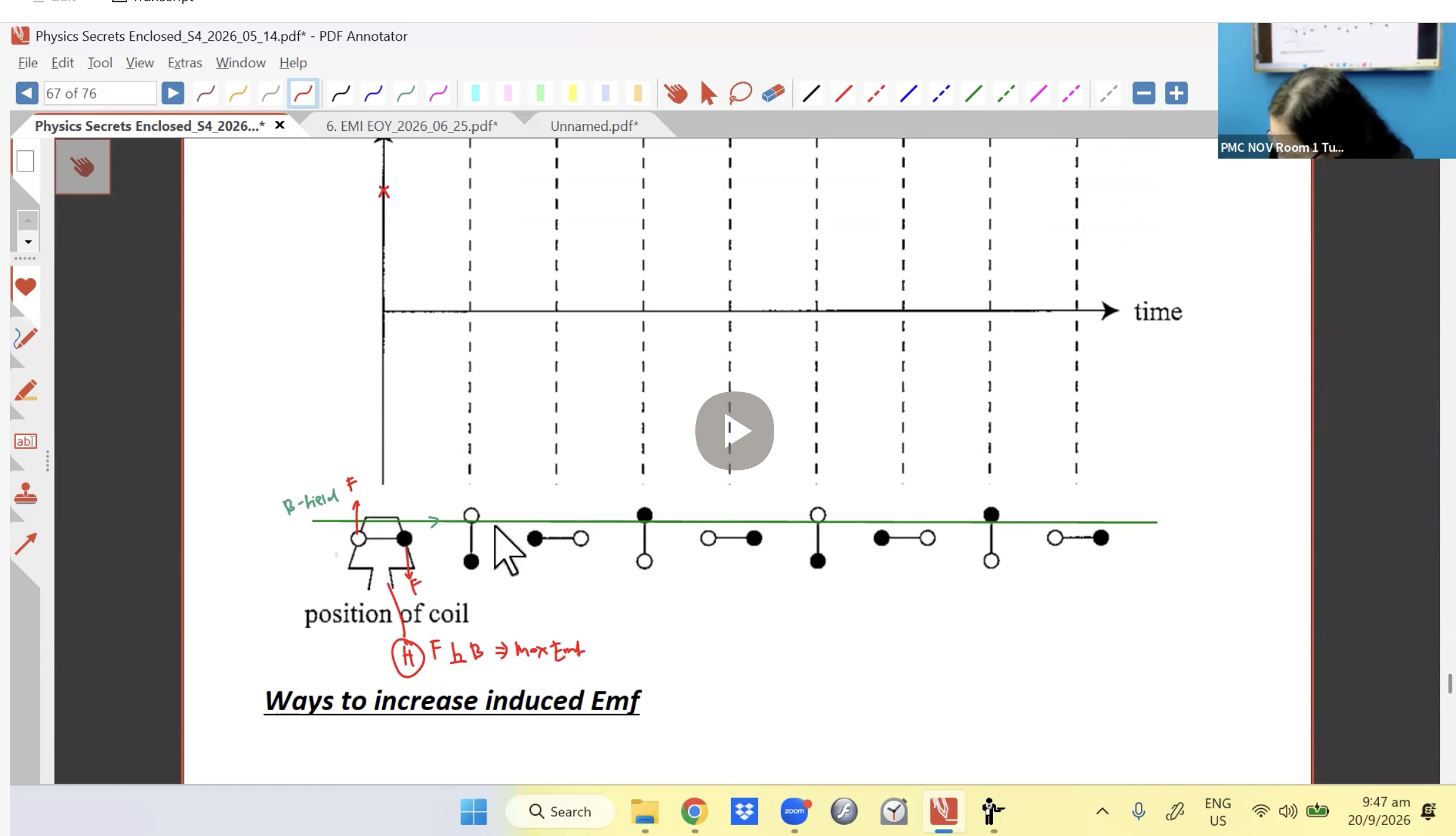Select the dark red pen preset
This screenshot has height=836, width=1456.
[206, 93]
